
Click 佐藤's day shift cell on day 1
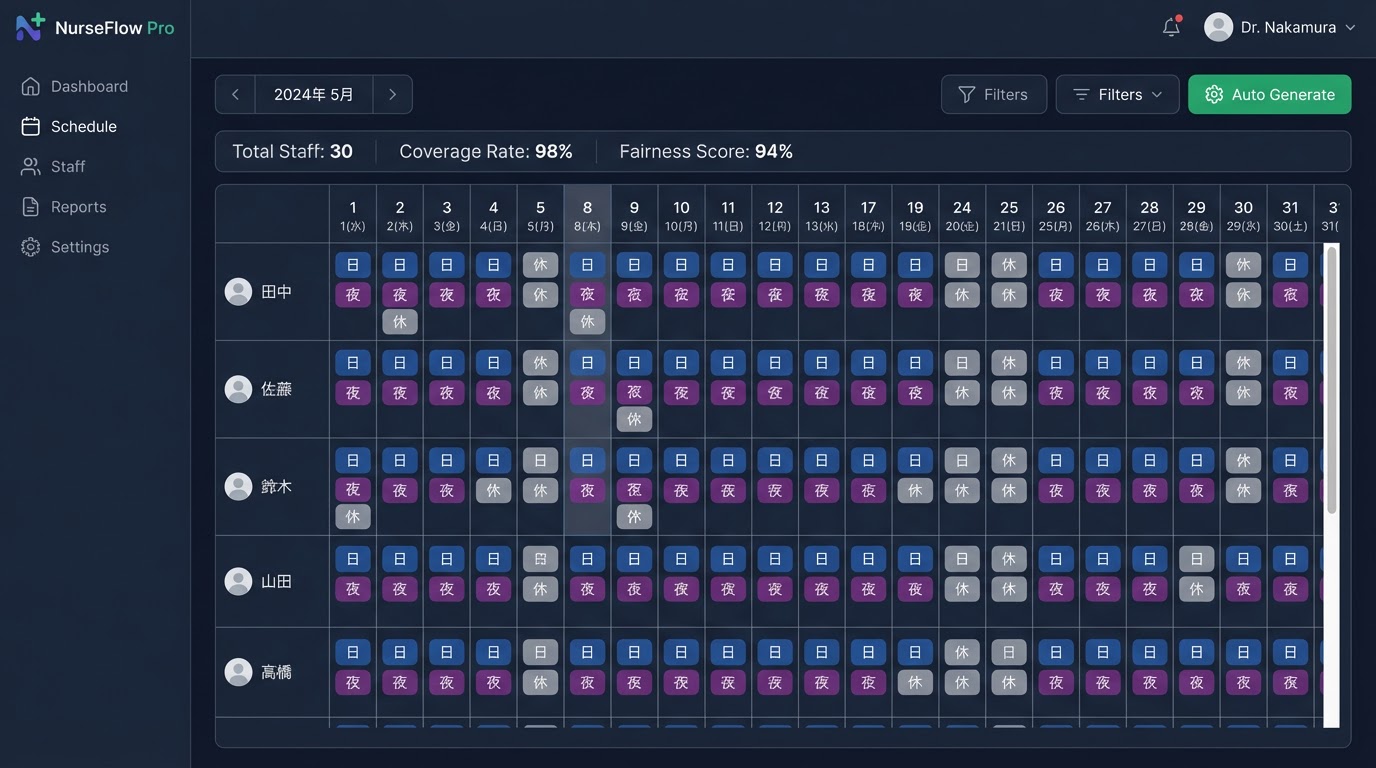click(353, 362)
